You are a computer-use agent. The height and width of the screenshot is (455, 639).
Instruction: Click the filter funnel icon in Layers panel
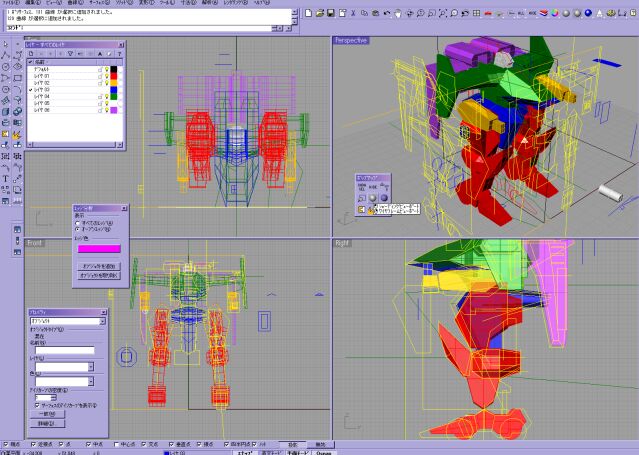(70, 53)
